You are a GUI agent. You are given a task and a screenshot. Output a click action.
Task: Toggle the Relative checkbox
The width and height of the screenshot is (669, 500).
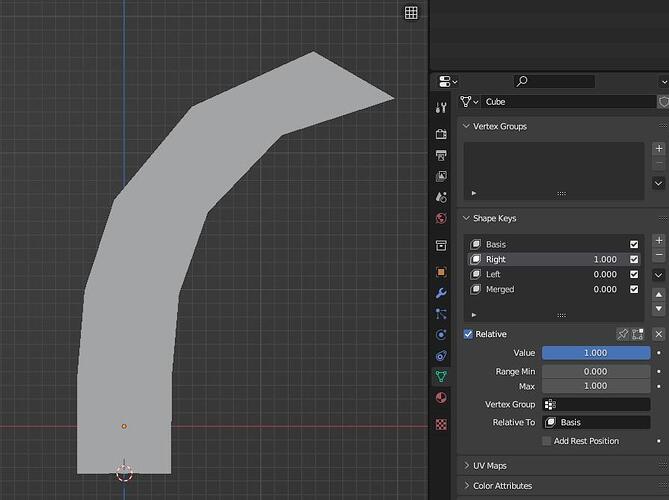[x=468, y=334]
